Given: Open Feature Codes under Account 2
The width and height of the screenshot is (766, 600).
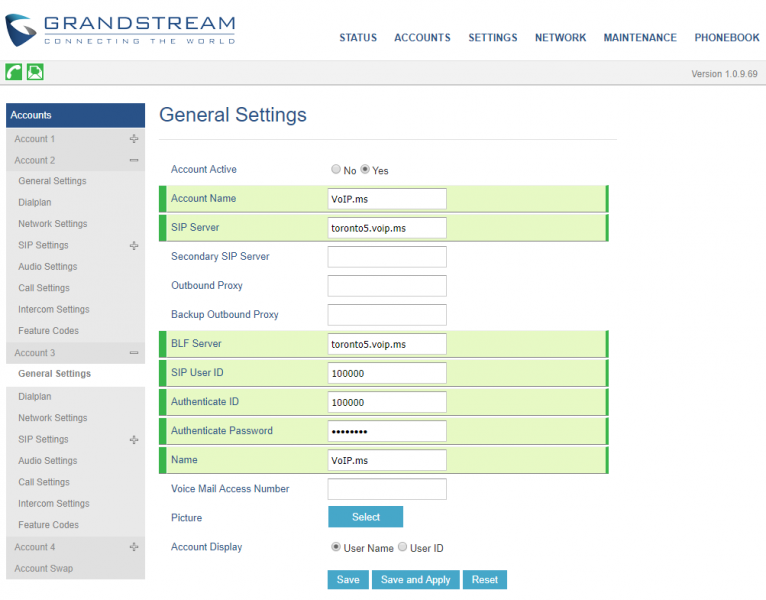Looking at the screenshot, I should point(48,331).
